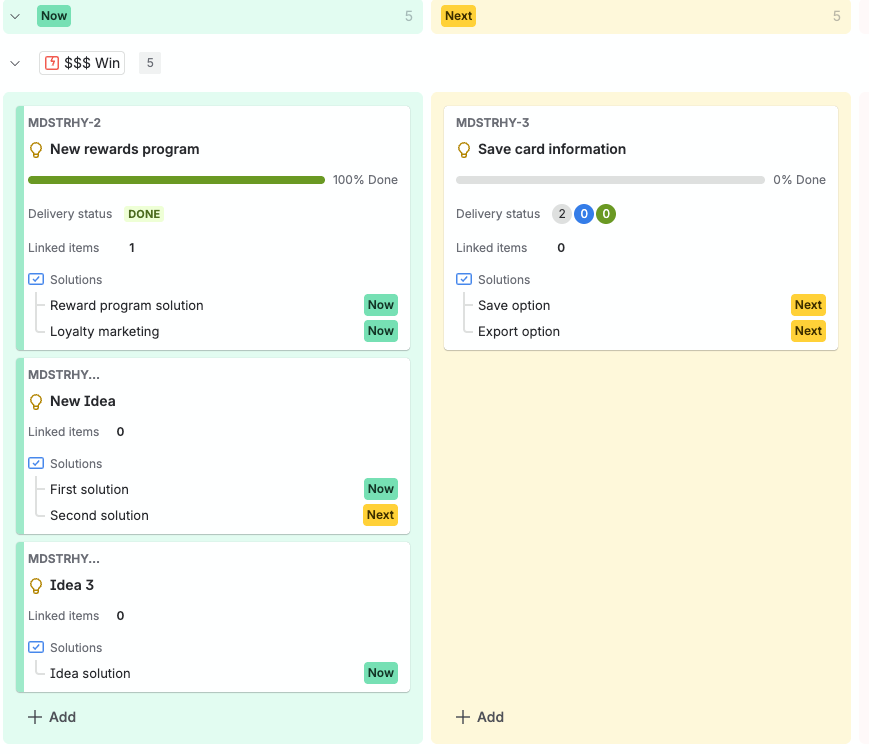Viewport: 869px width, 754px height.
Task: Click the lightbulb icon for Save card information
Action: 464,150
